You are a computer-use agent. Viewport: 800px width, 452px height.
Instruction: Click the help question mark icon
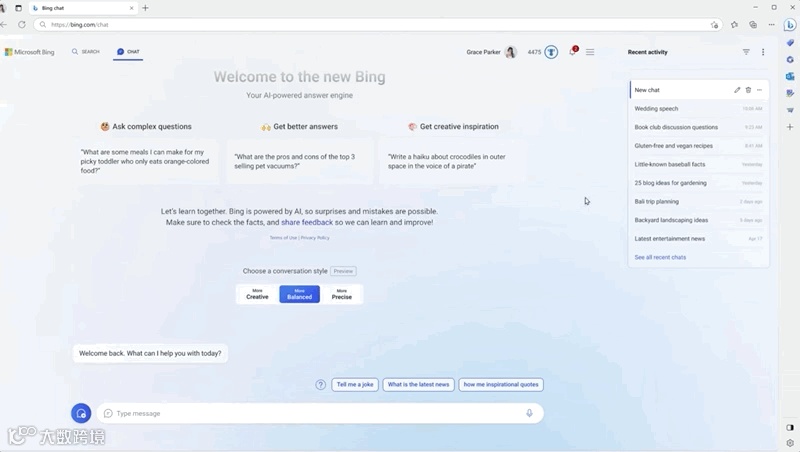[x=320, y=385]
